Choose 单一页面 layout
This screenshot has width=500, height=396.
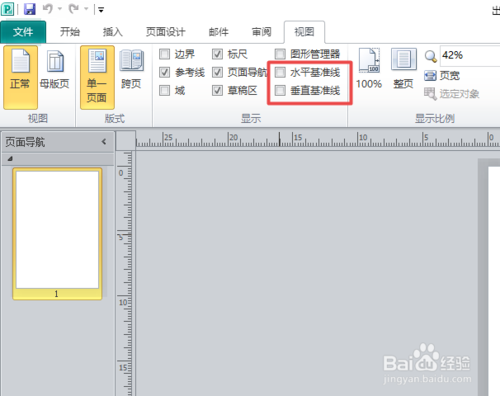97,77
